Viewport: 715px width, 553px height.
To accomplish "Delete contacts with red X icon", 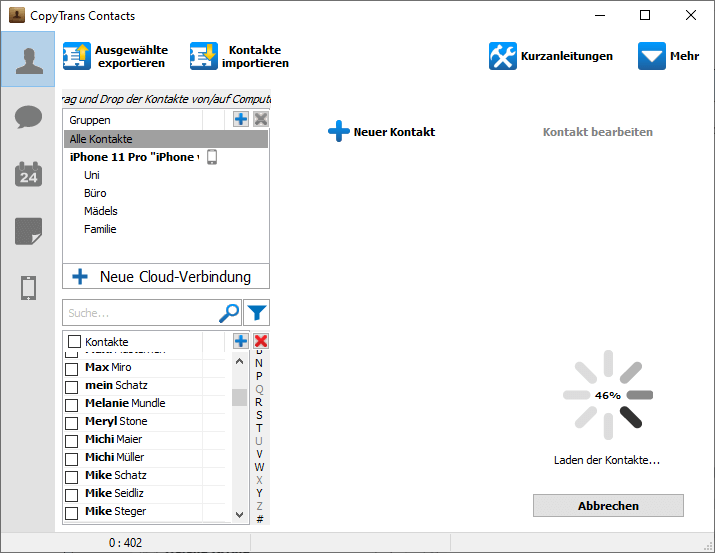I will click(261, 341).
